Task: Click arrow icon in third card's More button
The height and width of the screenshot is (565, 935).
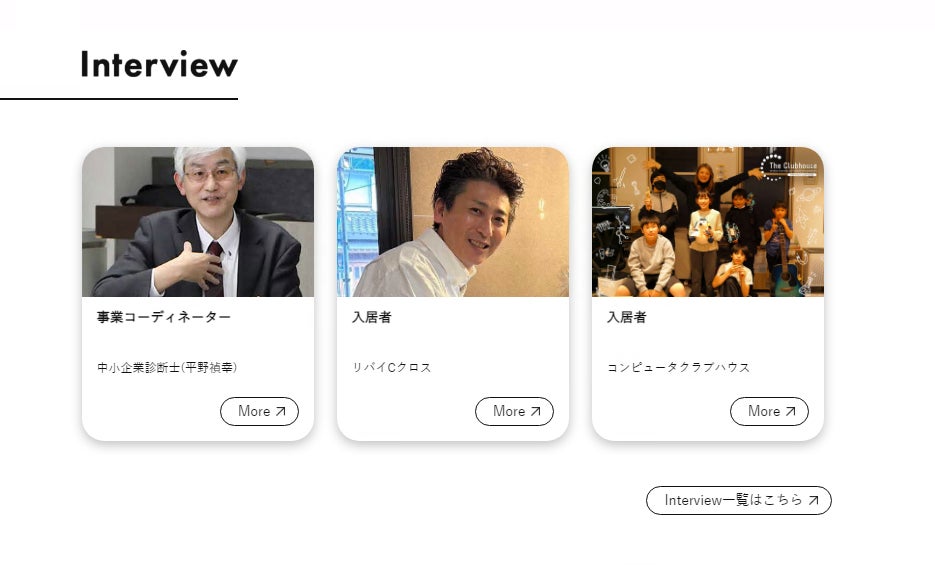Action: click(x=791, y=411)
